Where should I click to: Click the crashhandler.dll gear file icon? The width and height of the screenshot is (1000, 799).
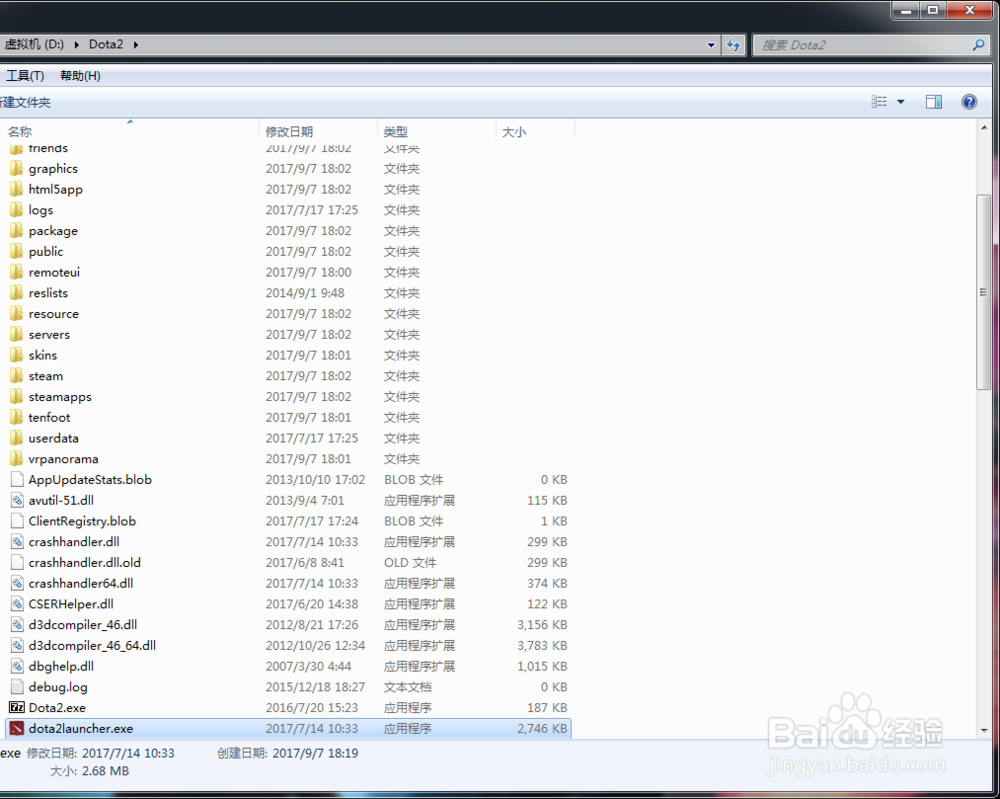(x=17, y=541)
